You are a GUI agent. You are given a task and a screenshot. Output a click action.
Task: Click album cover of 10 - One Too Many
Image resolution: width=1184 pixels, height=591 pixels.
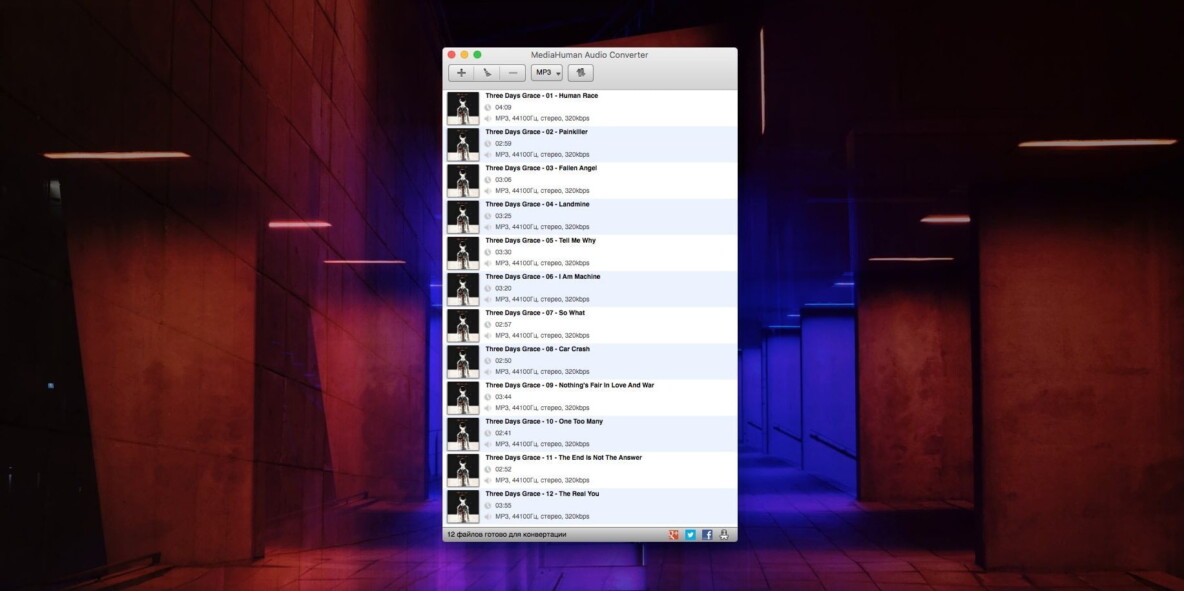pos(463,434)
